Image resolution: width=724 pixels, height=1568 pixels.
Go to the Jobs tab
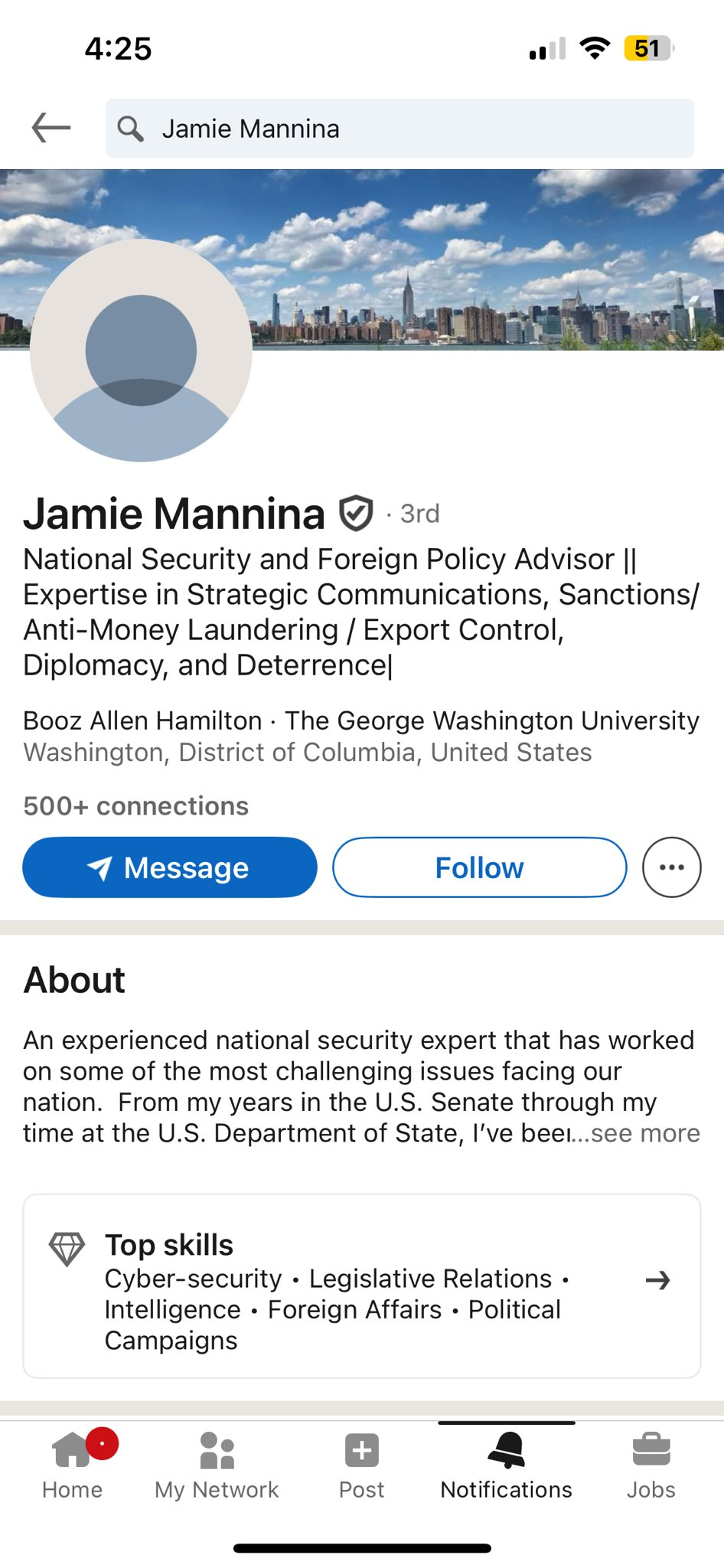(651, 1465)
